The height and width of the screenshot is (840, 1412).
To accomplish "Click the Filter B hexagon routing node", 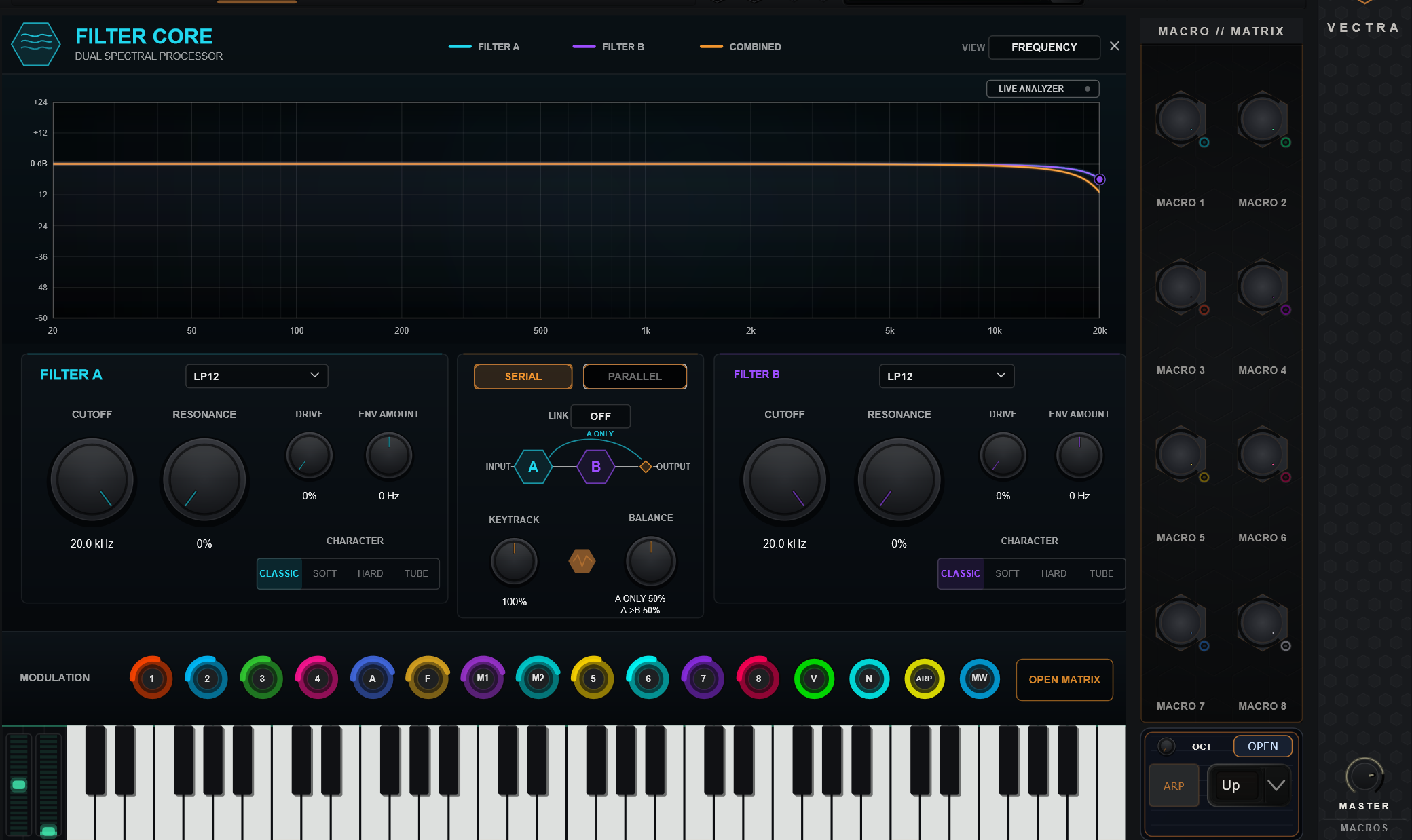I will (x=595, y=467).
